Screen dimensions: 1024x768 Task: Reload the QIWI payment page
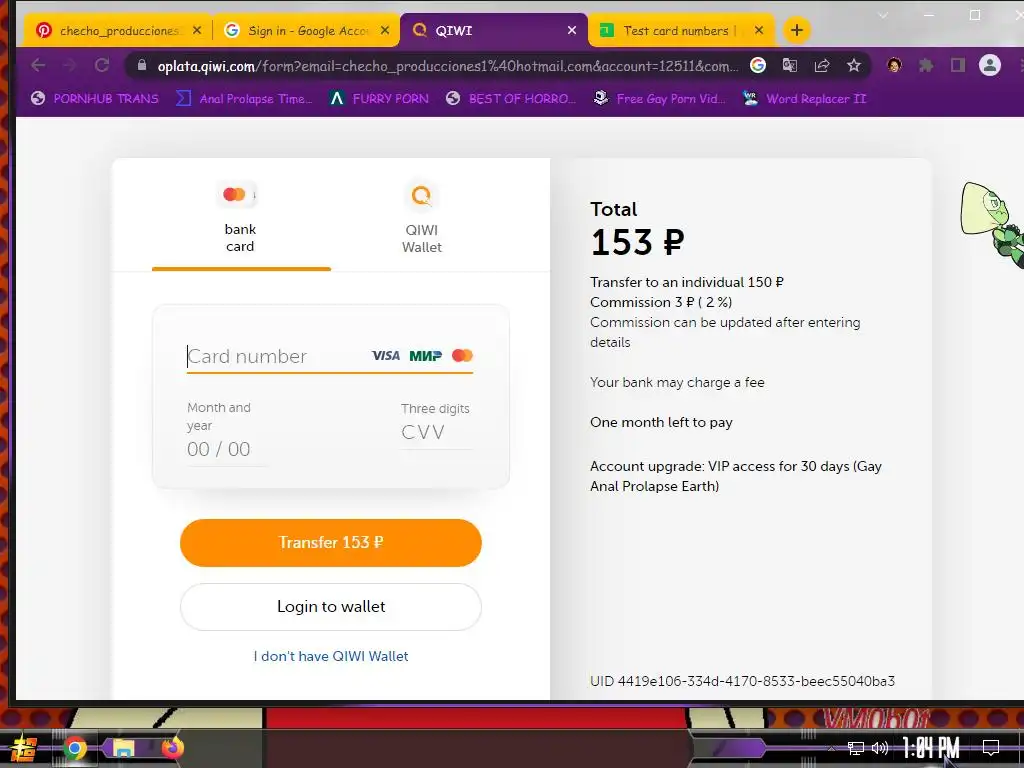[x=102, y=65]
